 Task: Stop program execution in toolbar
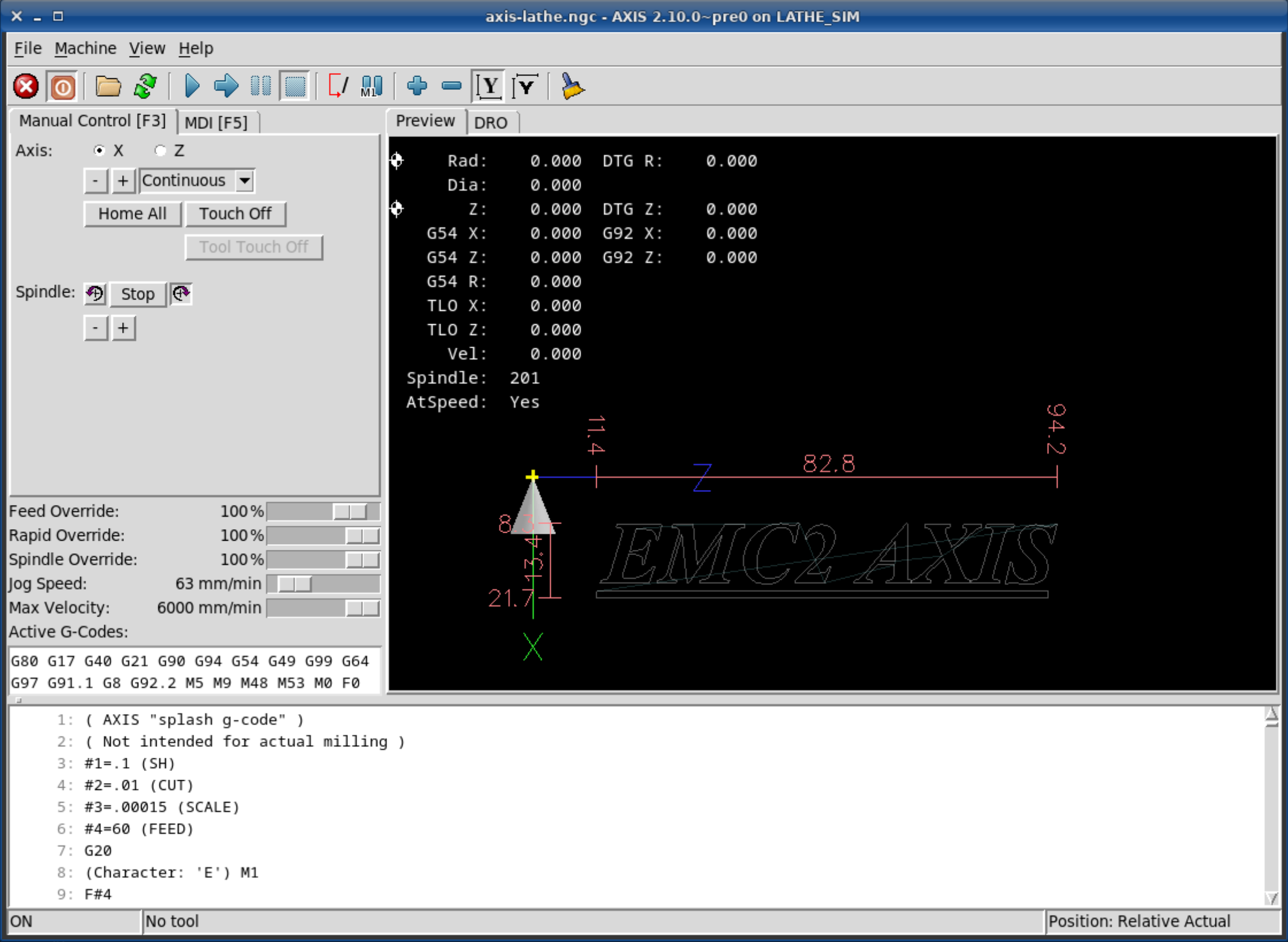tap(296, 86)
